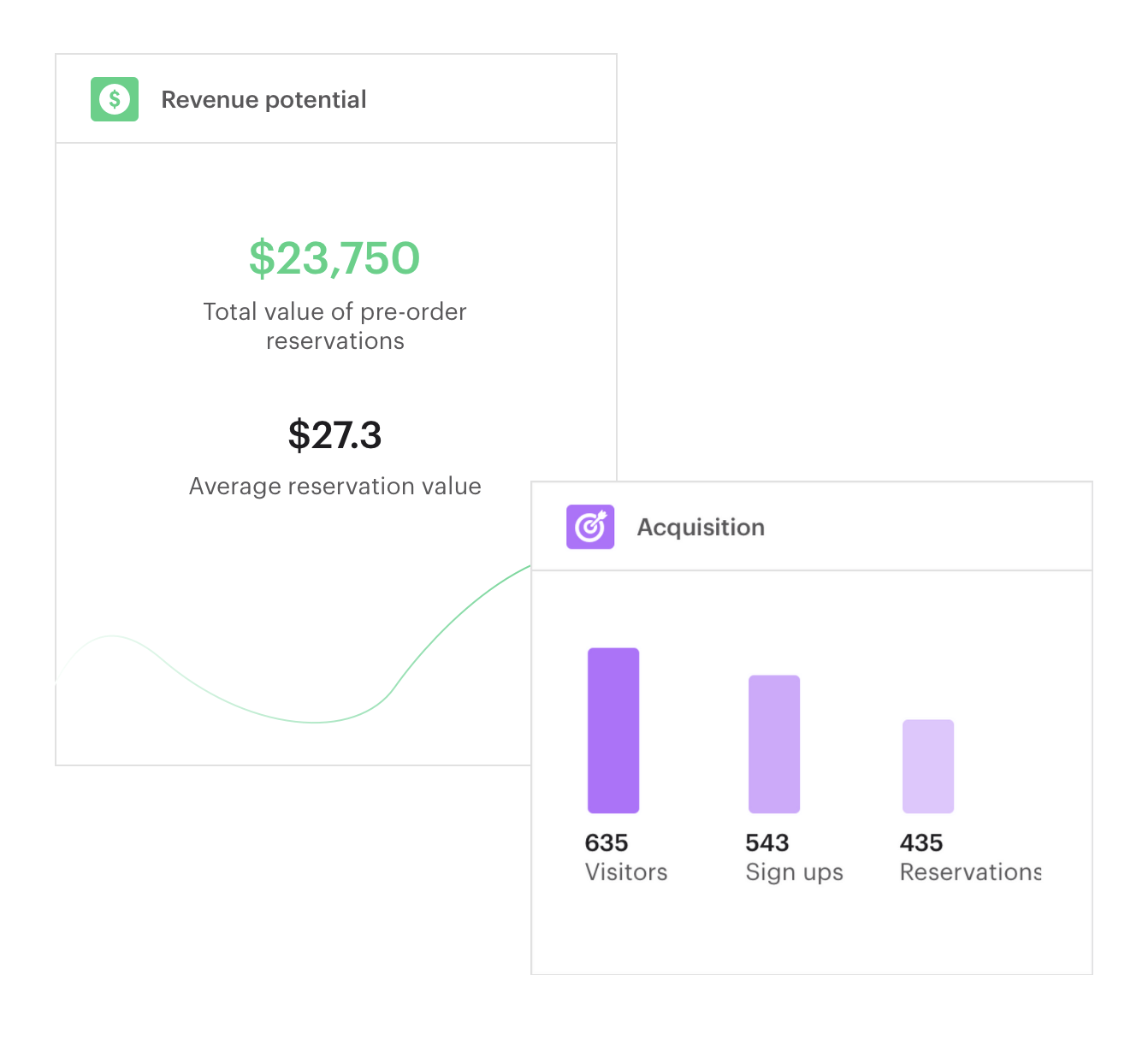Click the purple target Acquisition icon

[x=590, y=527]
